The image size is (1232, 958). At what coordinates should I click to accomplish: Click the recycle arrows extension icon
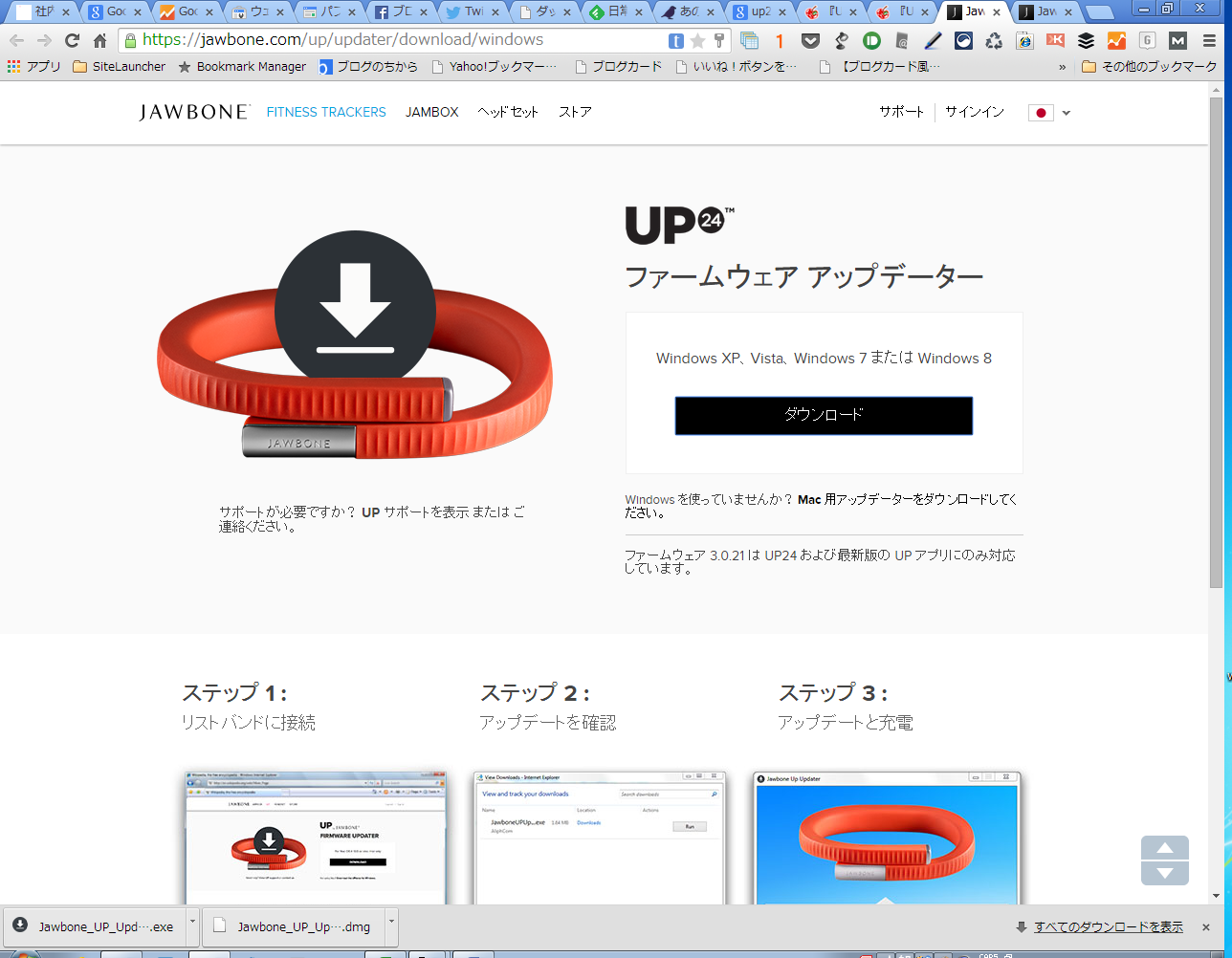pos(994,41)
